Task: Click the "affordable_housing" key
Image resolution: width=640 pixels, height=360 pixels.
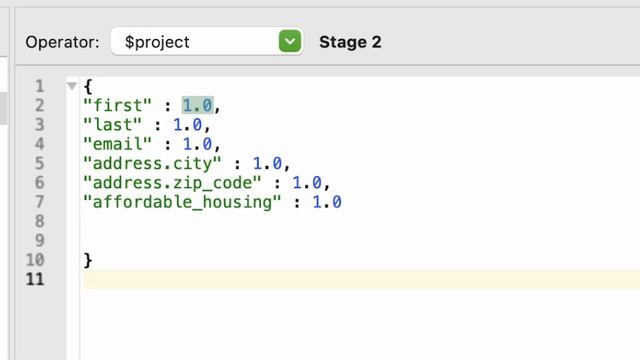Action: coord(182,202)
